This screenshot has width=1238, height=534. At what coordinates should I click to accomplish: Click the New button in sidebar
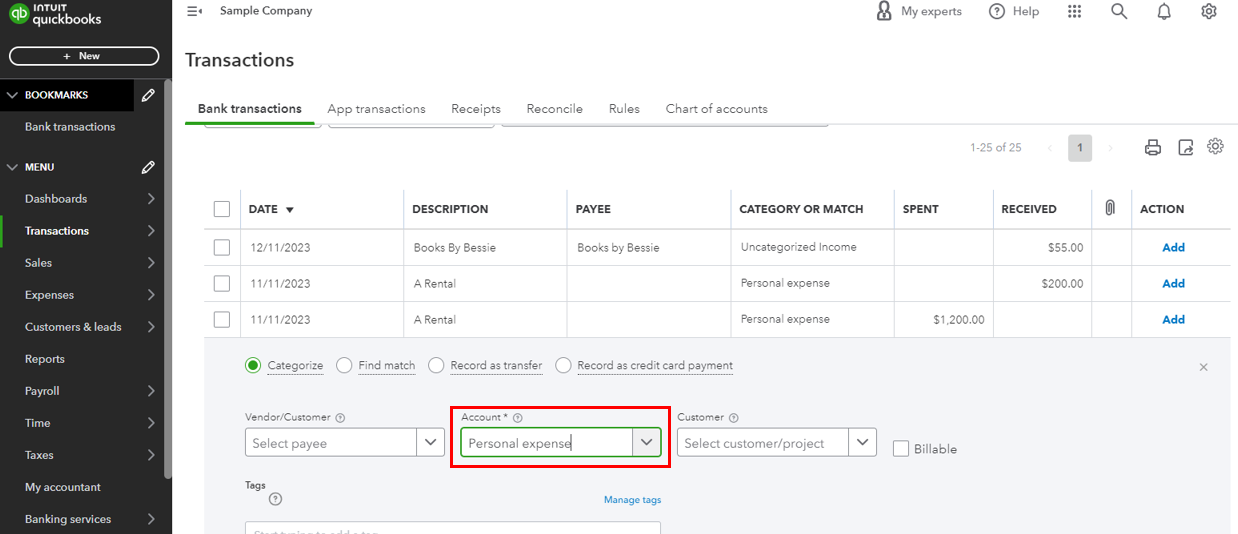pyautogui.click(x=84, y=56)
